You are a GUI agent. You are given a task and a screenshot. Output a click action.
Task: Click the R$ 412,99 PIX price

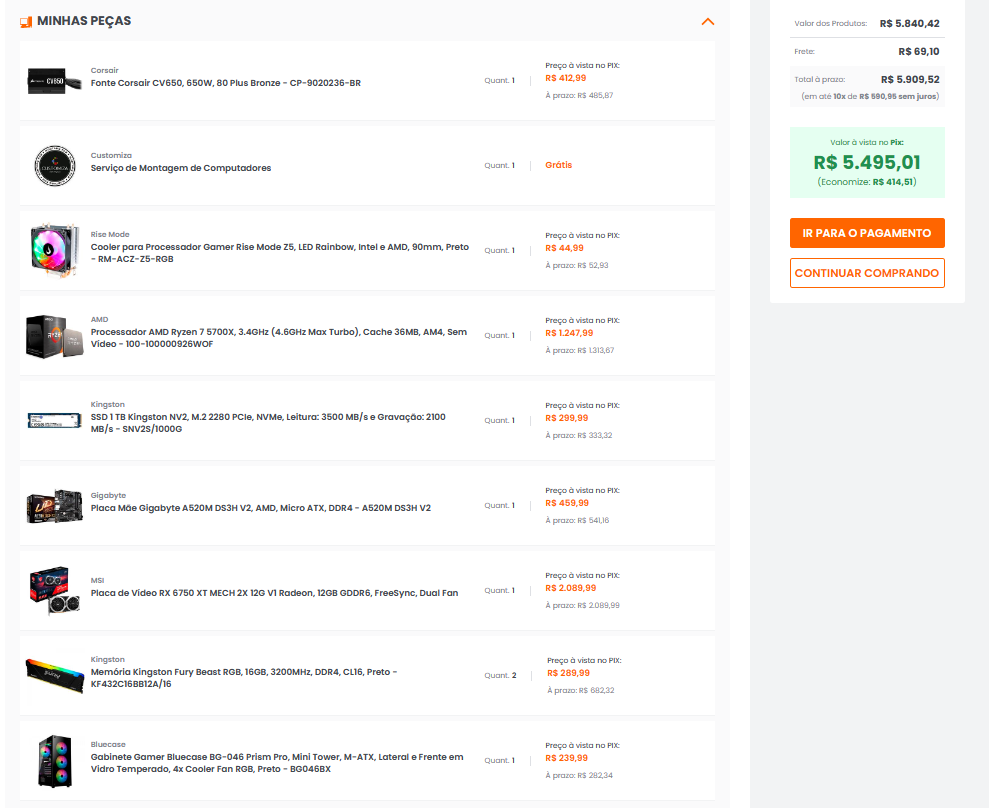point(566,78)
